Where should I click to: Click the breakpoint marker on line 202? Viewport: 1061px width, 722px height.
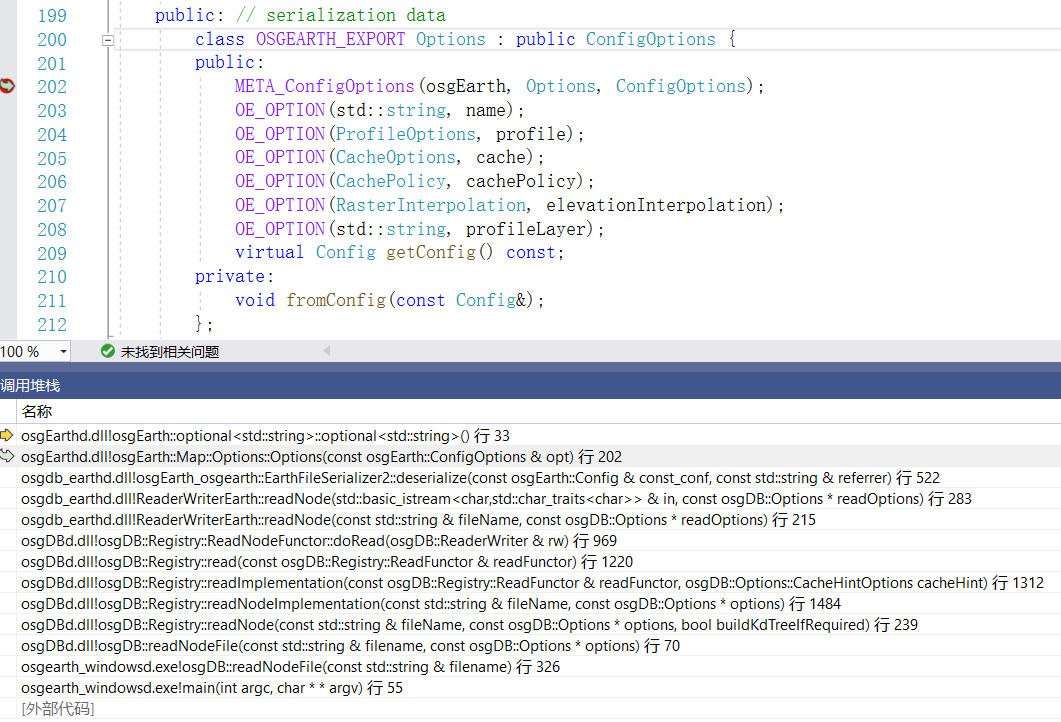(x=7, y=86)
